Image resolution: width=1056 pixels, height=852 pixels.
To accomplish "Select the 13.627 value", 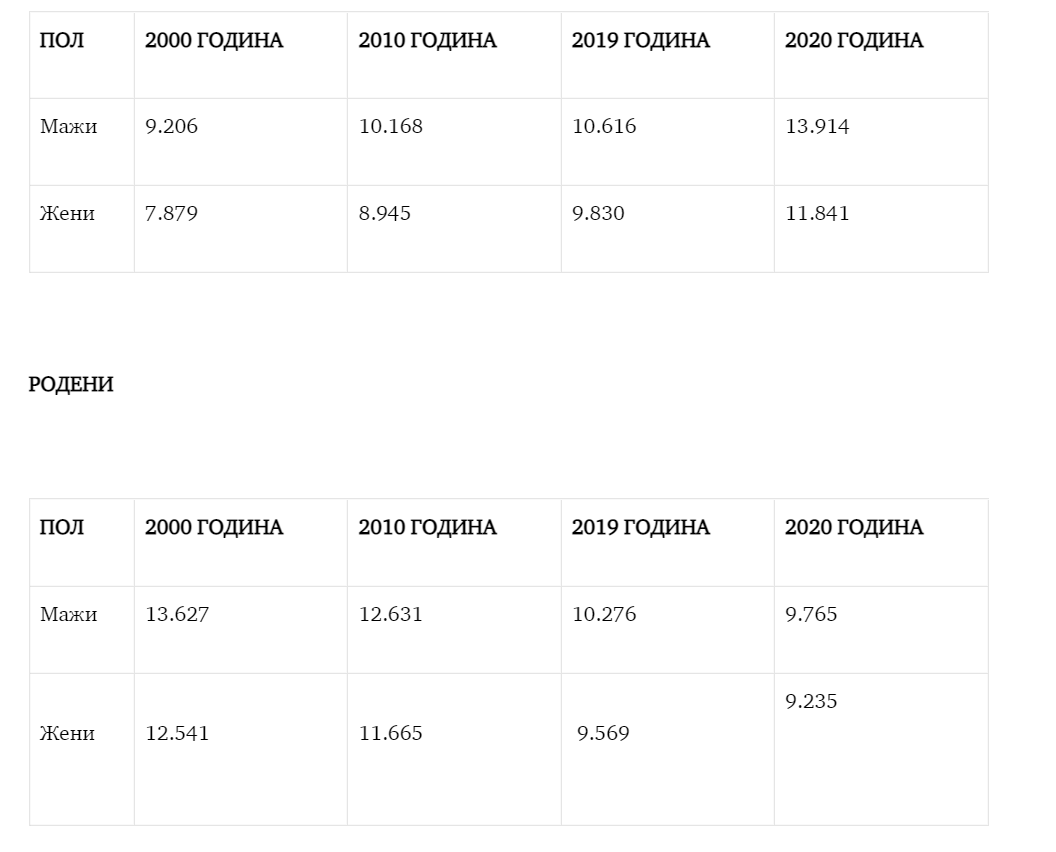I will click(x=177, y=614).
